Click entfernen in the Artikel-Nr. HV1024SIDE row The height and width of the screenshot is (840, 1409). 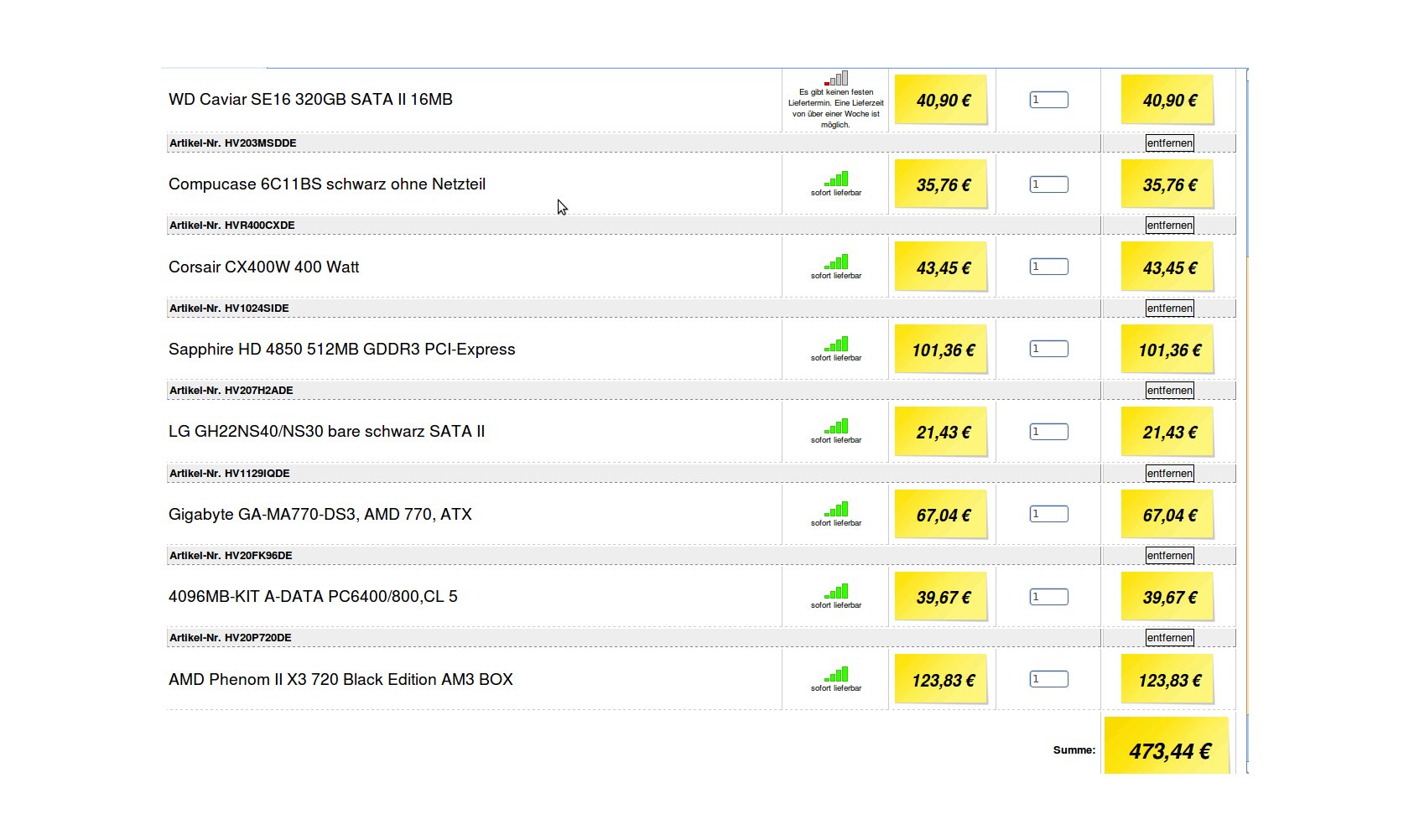point(1170,309)
